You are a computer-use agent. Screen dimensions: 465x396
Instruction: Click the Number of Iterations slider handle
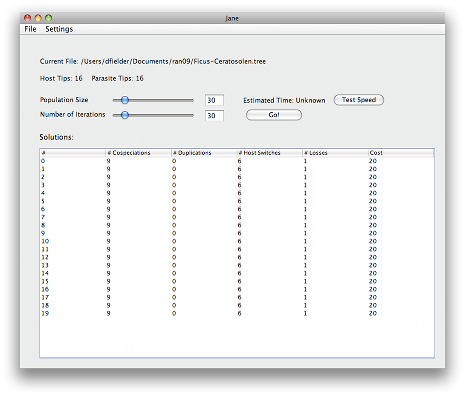(x=125, y=115)
